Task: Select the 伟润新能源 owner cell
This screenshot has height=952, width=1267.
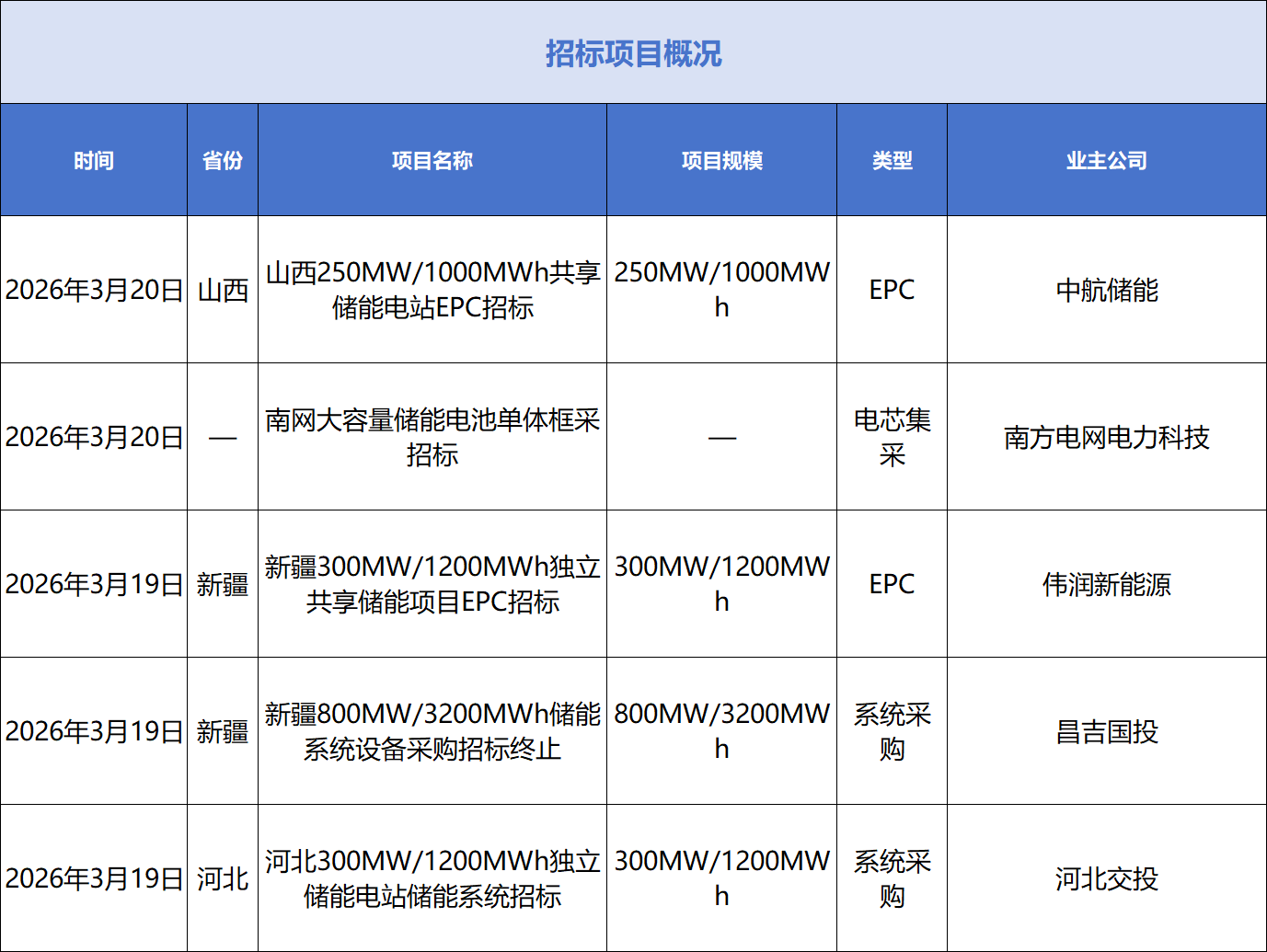Action: 1107,584
